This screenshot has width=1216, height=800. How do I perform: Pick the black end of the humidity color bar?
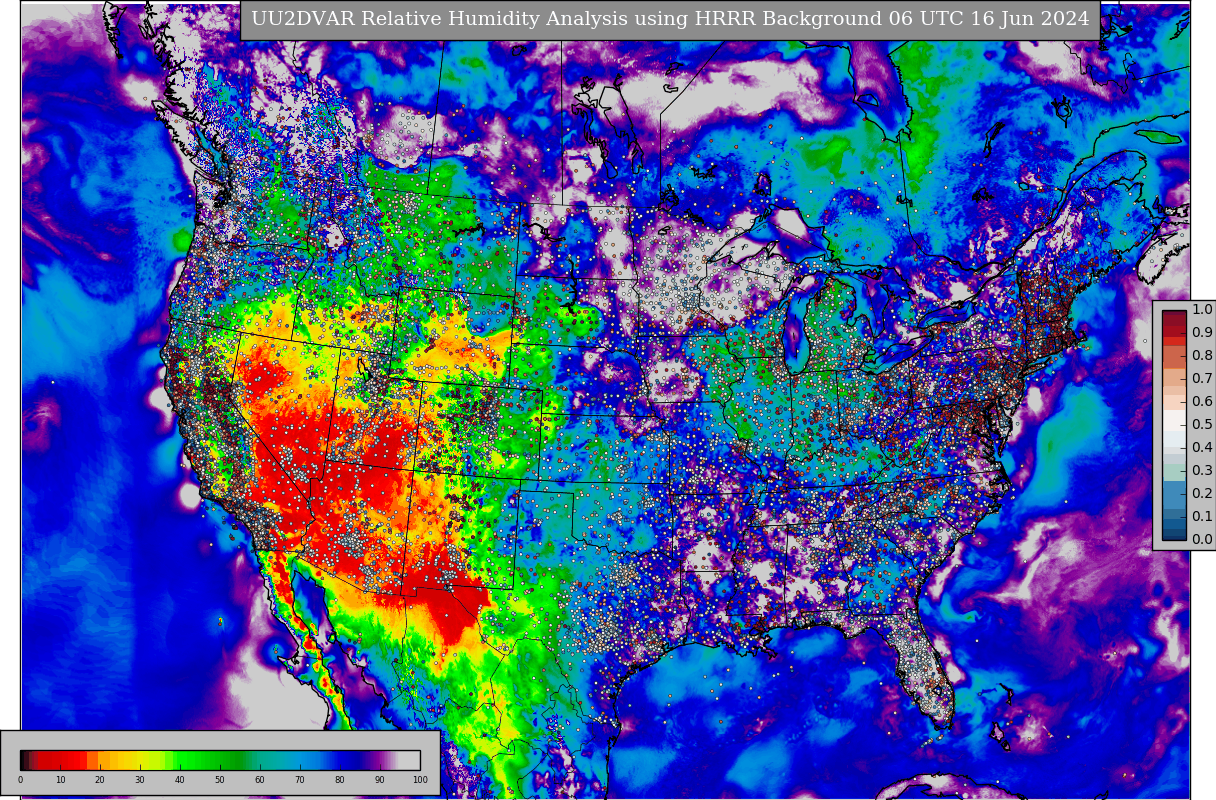[x=24, y=760]
